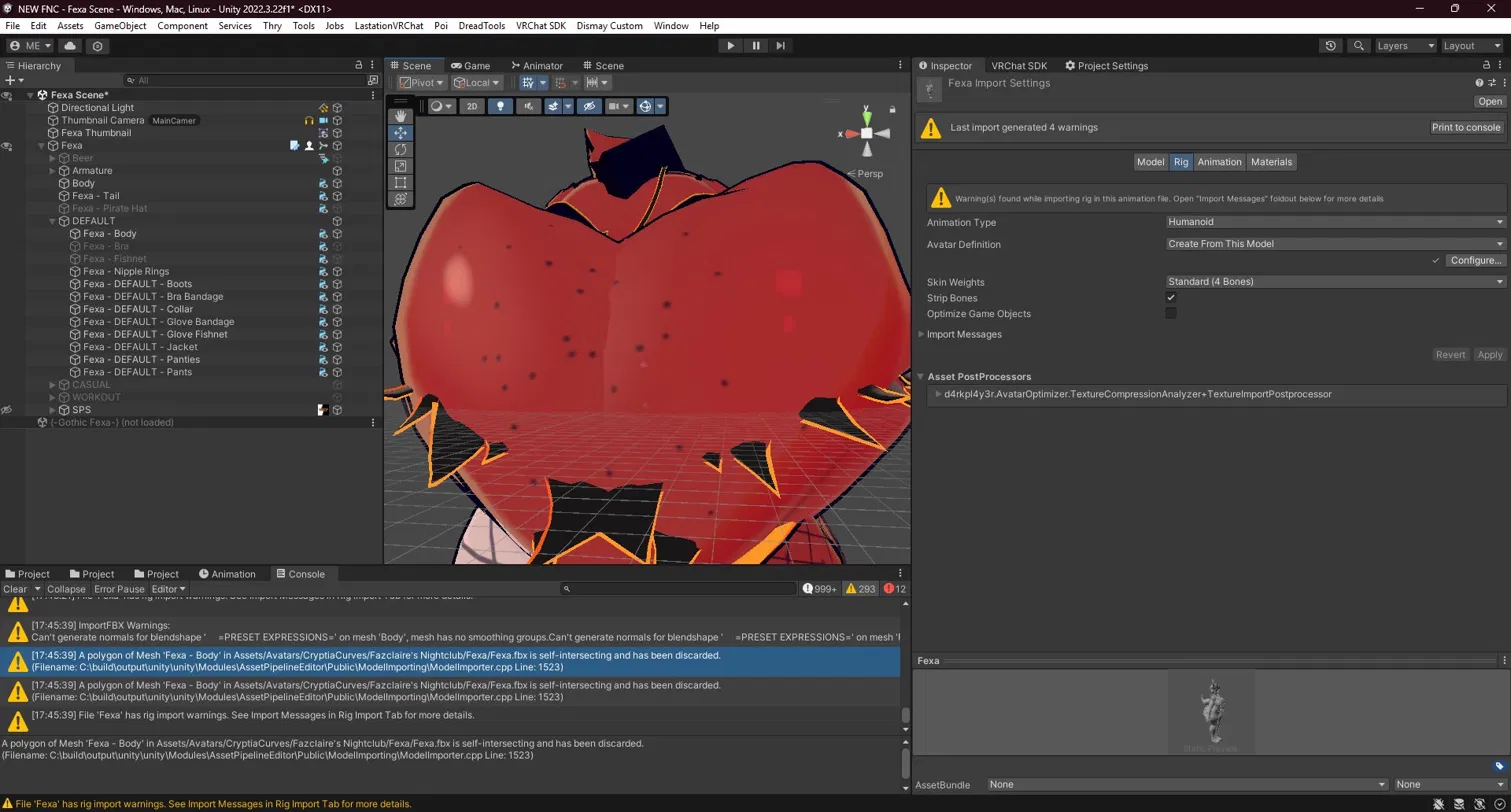Collapse the Asset PostProcessors section
This screenshot has width=1511, height=812.
click(921, 377)
